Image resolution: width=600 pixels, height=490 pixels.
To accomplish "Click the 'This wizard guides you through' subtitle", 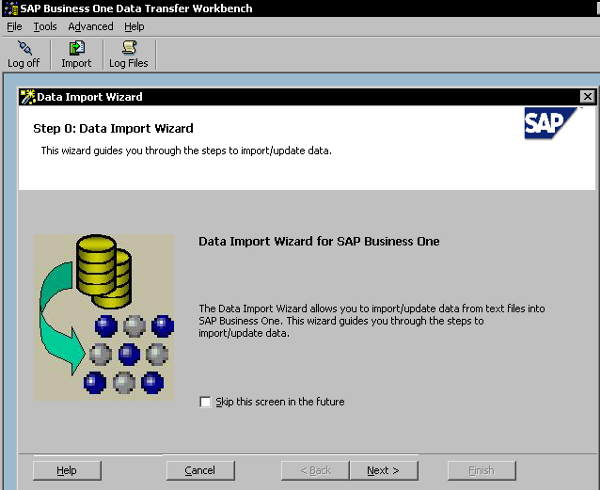I will click(x=186, y=151).
